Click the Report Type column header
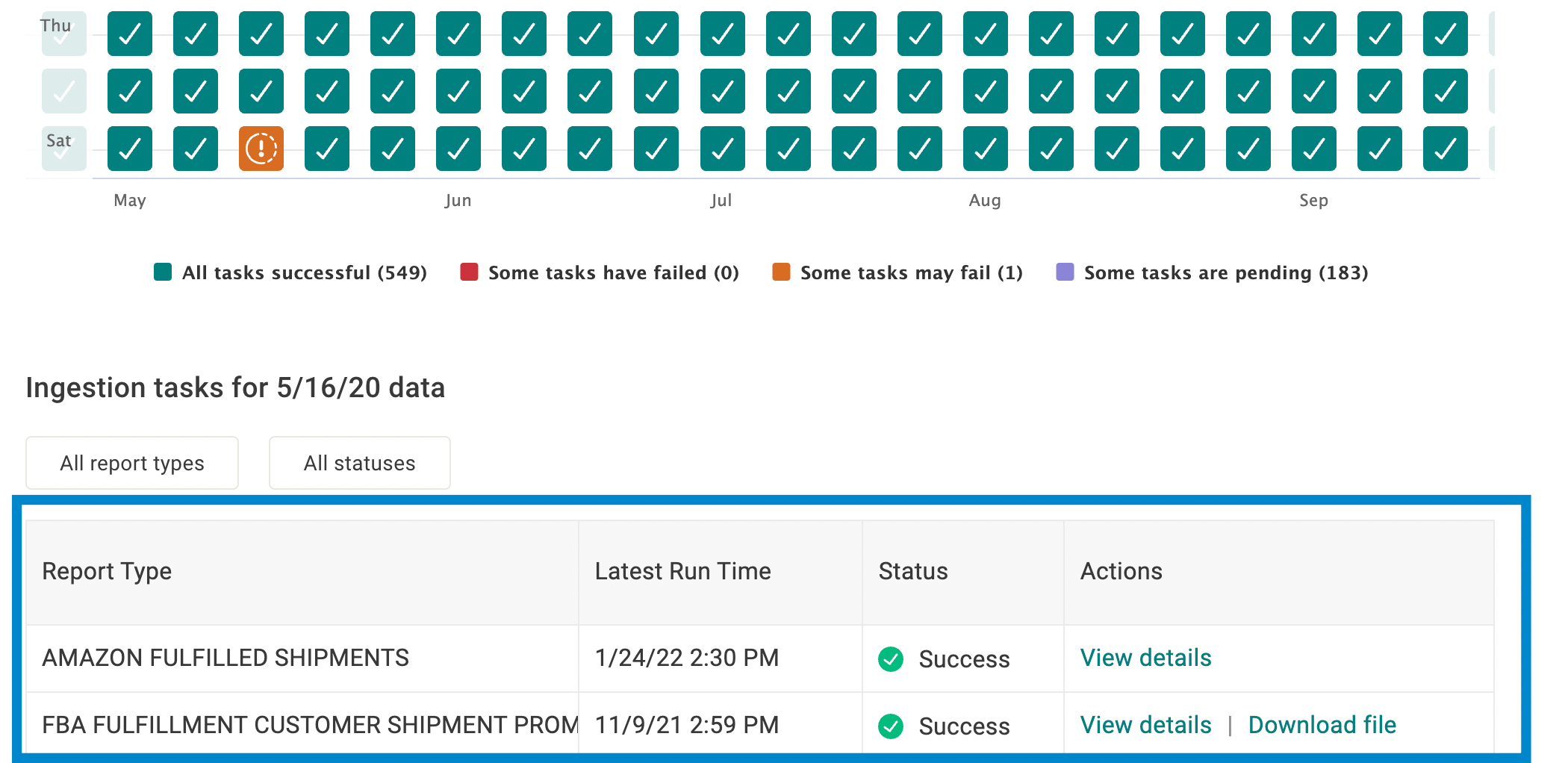The width and height of the screenshot is (1568, 763). point(302,572)
